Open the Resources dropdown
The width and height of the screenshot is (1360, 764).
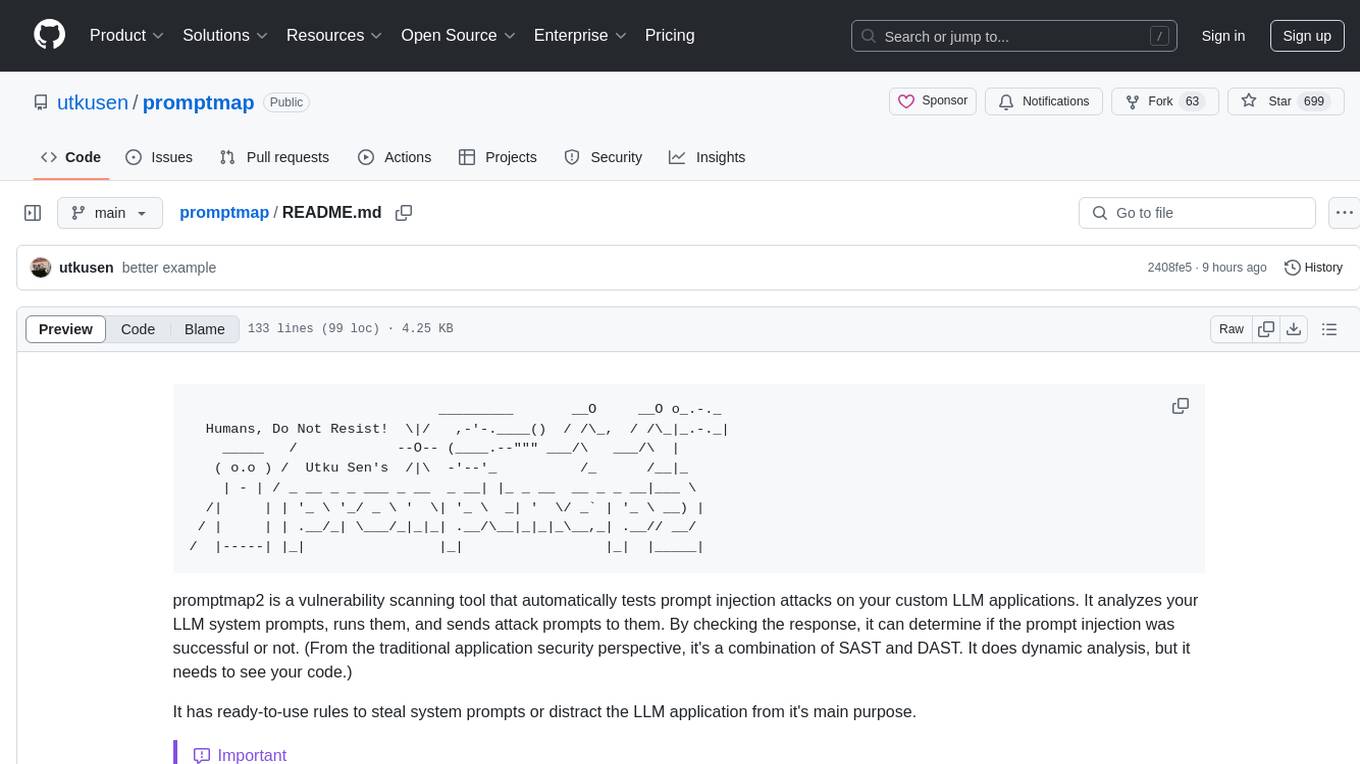click(x=335, y=35)
